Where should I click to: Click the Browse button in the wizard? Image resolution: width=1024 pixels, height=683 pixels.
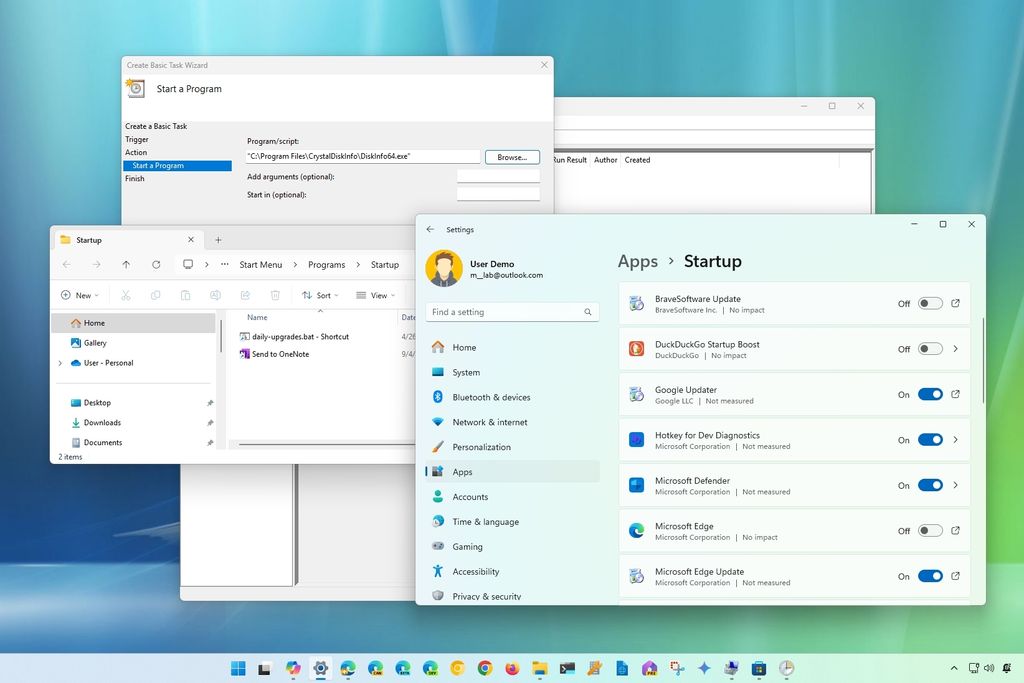pos(511,156)
